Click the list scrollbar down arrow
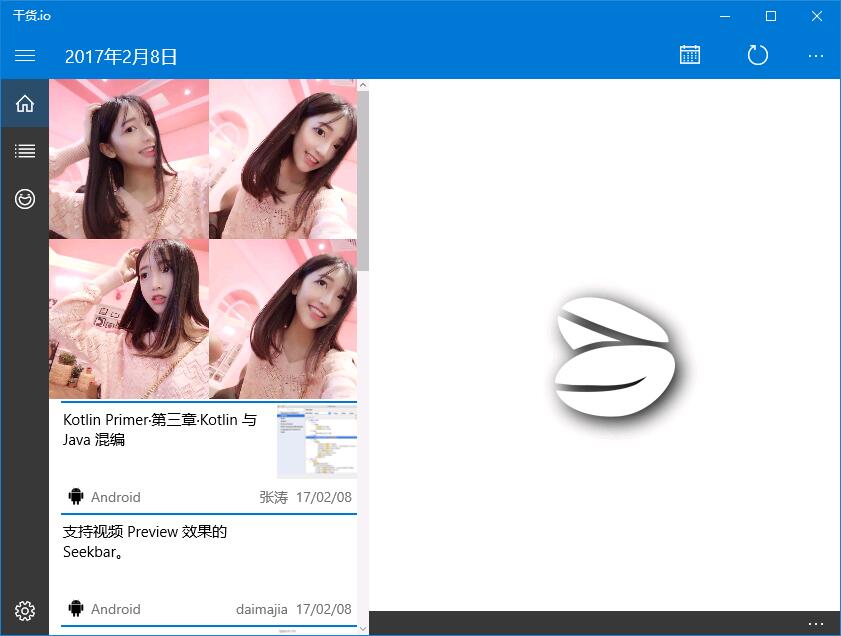Screen dimensions: 841x636 click(363, 628)
